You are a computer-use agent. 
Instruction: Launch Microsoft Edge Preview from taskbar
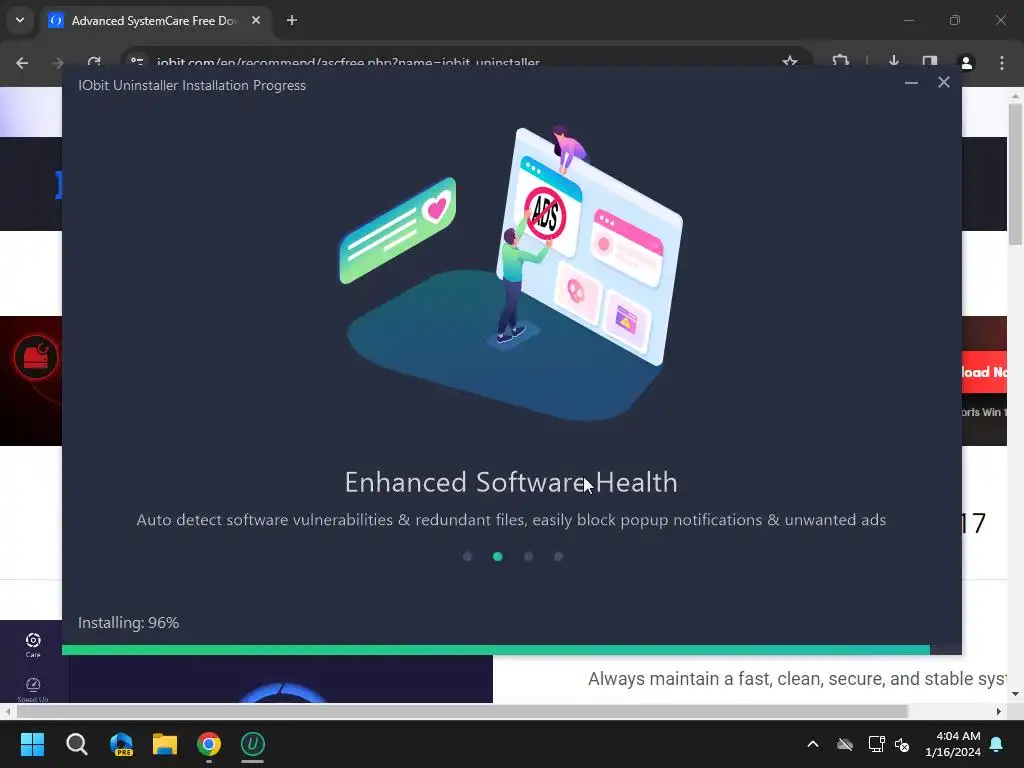pos(121,744)
